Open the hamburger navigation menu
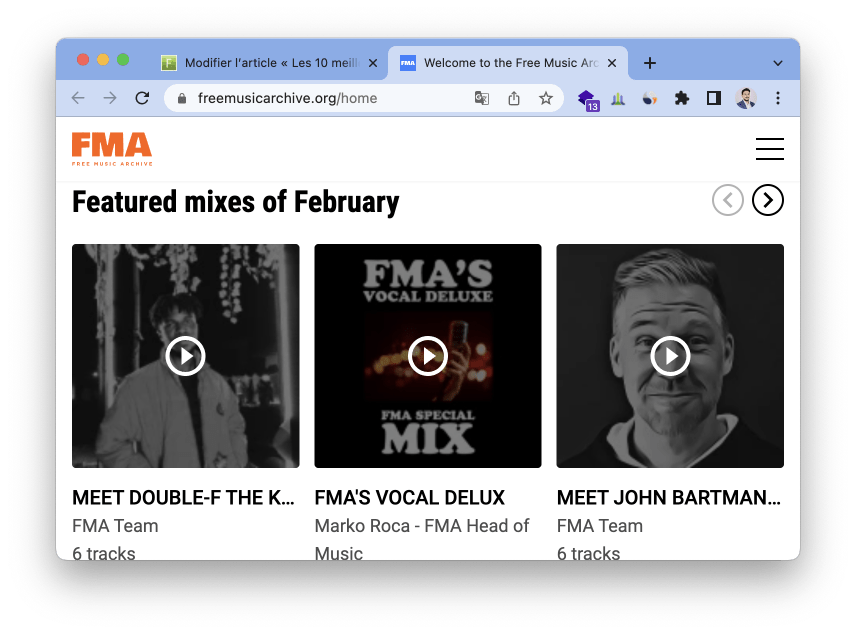The image size is (856, 634). pyautogui.click(x=770, y=149)
